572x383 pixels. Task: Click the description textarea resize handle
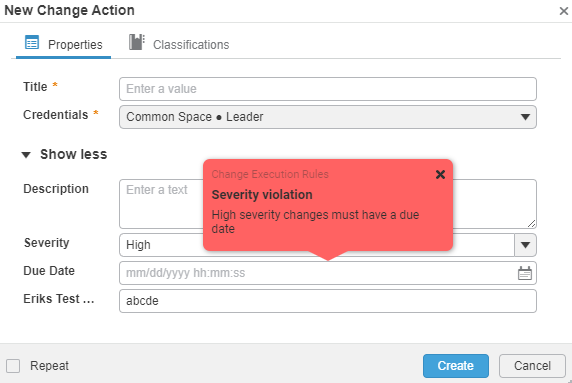point(532,224)
